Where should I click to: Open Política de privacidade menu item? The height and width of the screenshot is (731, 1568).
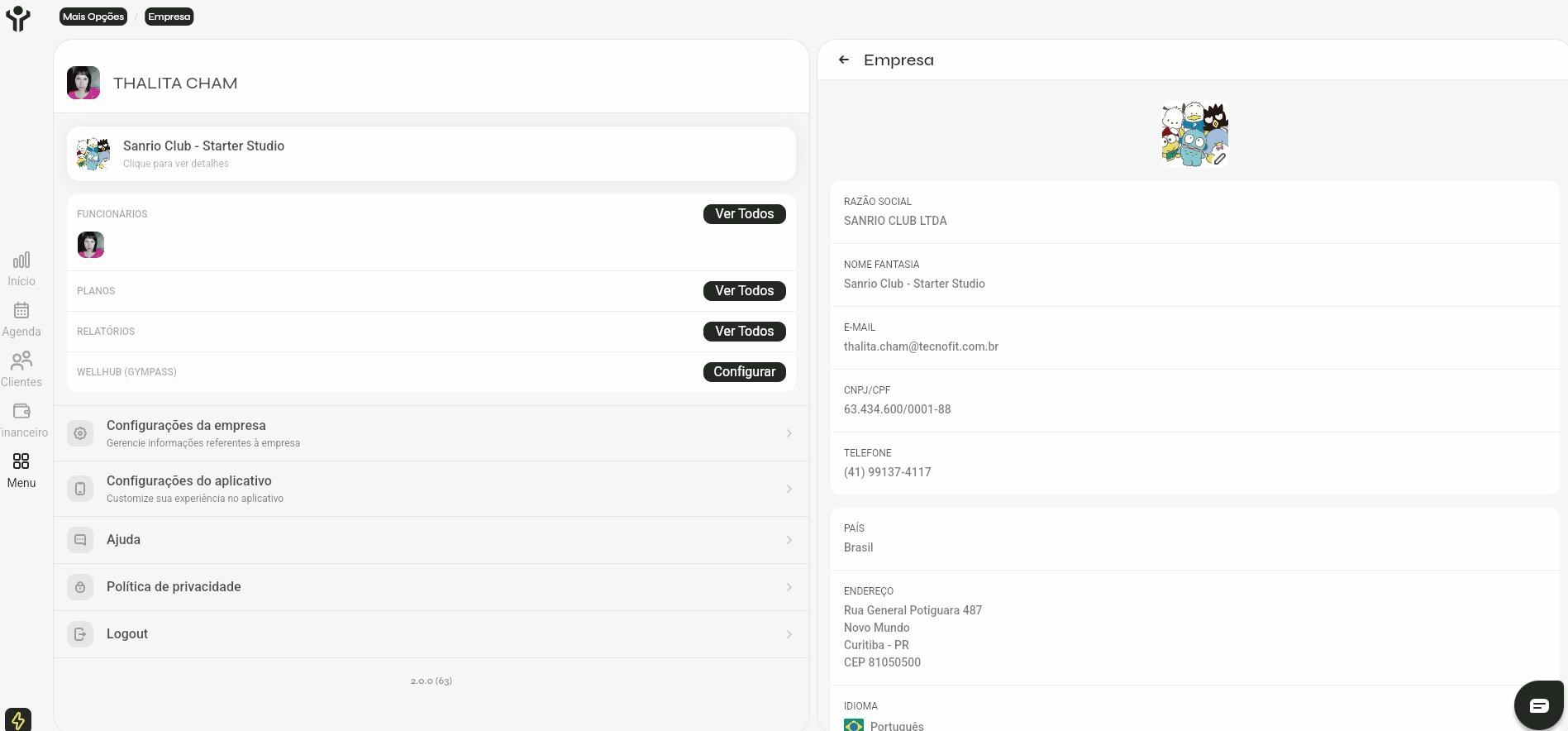click(x=431, y=587)
